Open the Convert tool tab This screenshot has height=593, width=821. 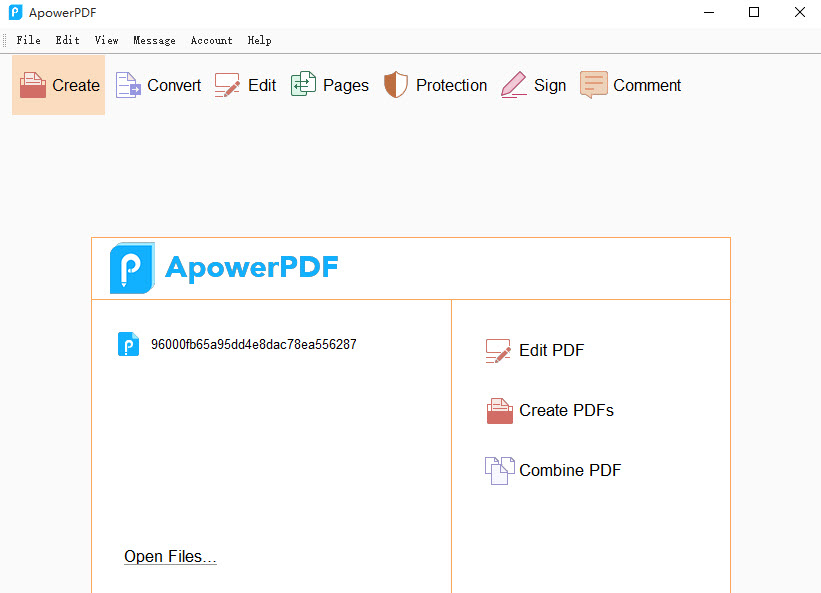[x=158, y=85]
